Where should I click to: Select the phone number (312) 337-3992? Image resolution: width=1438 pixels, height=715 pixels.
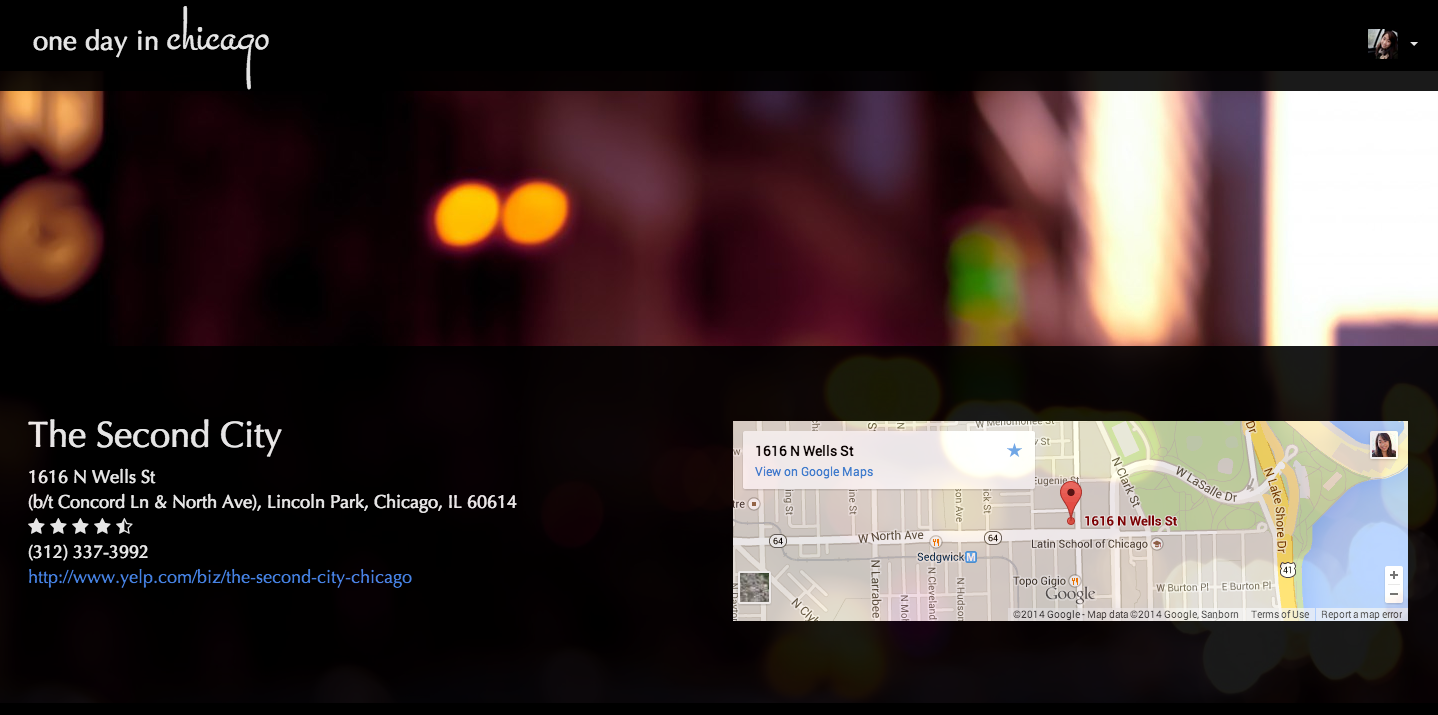[x=88, y=552]
